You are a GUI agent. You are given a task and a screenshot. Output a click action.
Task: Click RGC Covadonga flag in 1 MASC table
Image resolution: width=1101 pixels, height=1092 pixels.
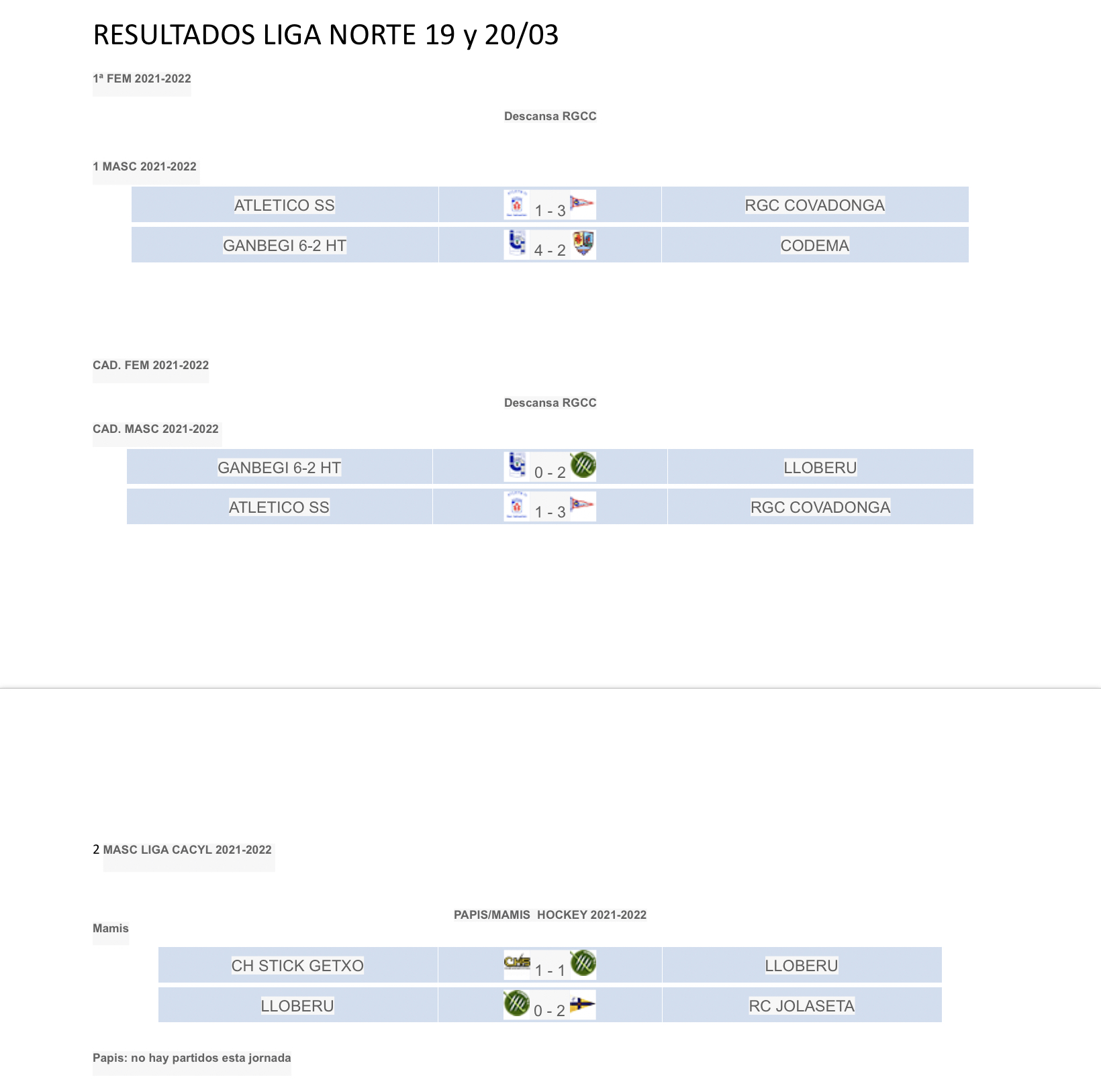pyautogui.click(x=582, y=203)
